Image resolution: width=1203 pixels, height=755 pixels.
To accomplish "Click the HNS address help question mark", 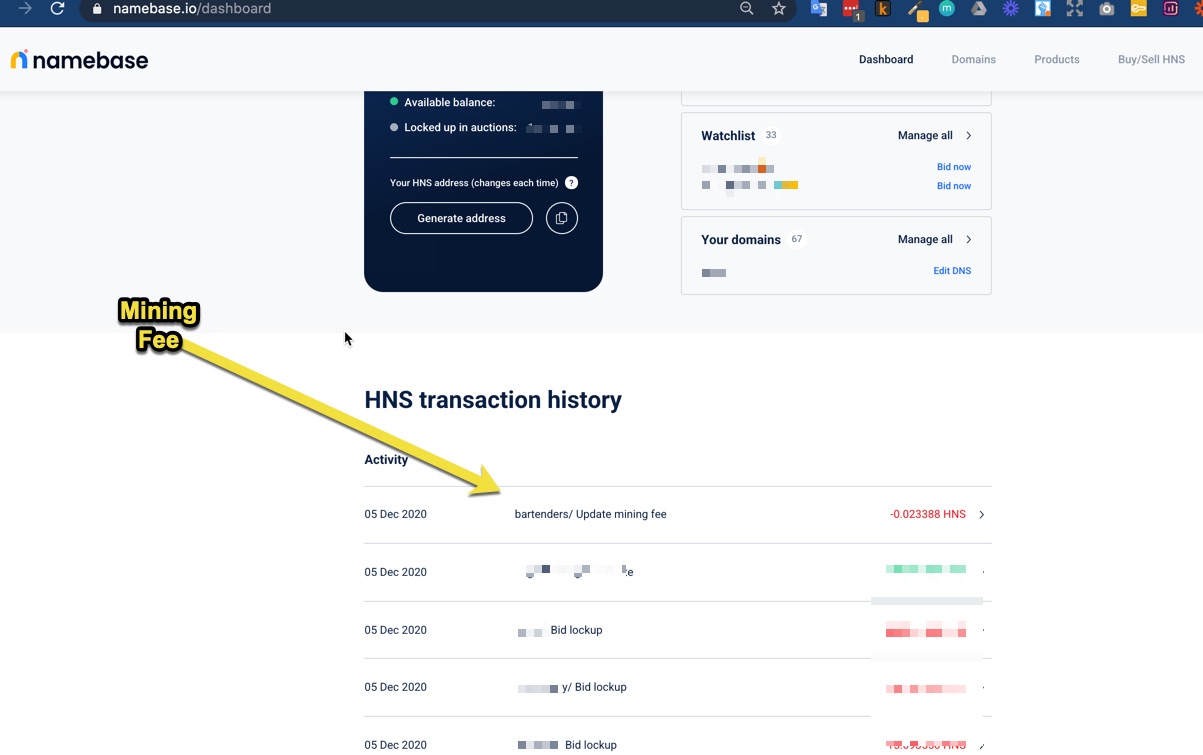I will click(571, 183).
